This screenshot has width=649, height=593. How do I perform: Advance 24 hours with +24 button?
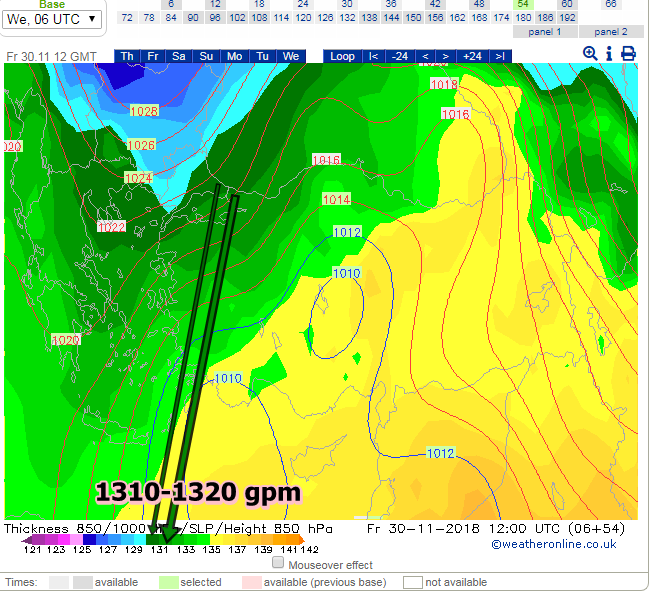[x=472, y=56]
